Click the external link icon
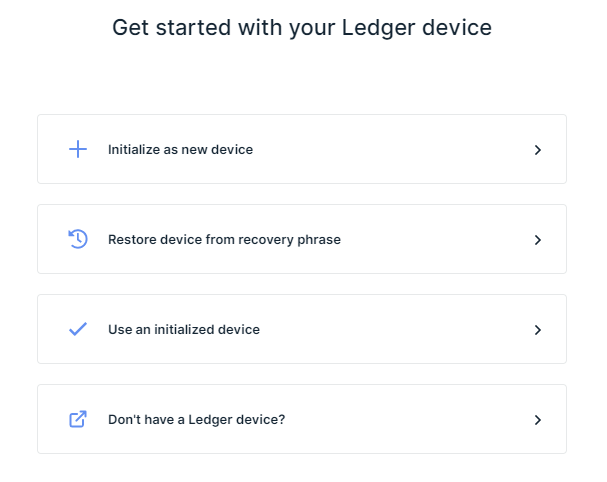 78,419
